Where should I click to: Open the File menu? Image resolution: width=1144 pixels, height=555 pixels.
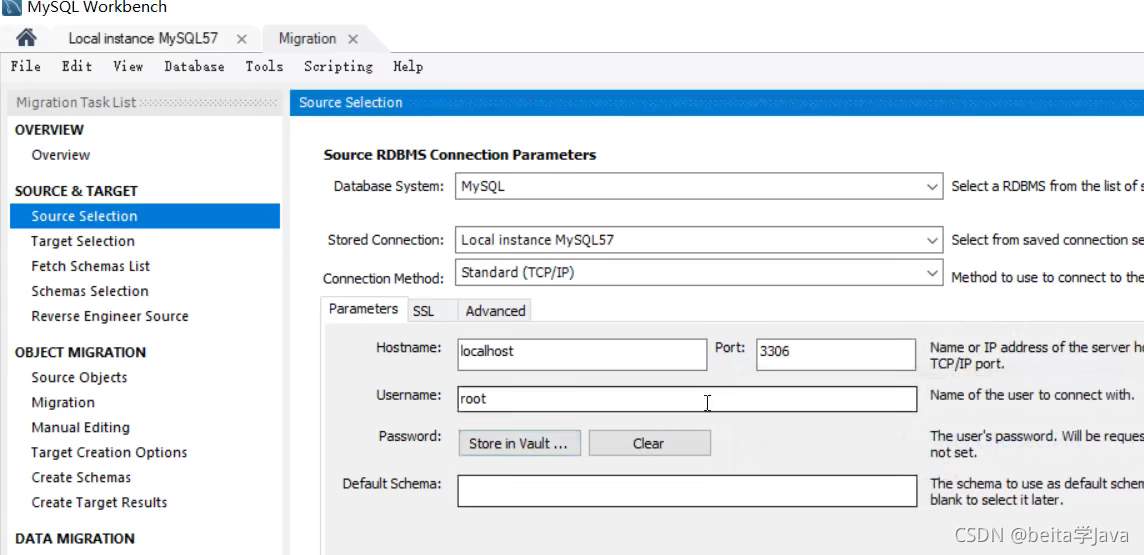coord(26,66)
